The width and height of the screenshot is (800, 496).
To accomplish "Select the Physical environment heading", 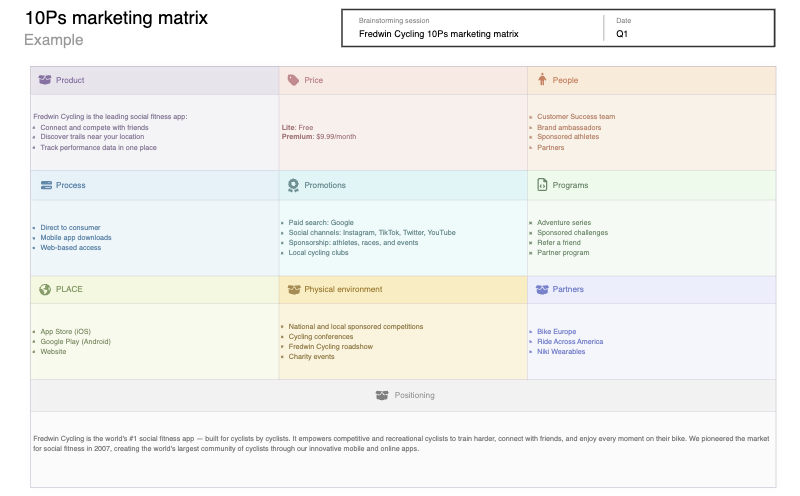I will (x=343, y=289).
